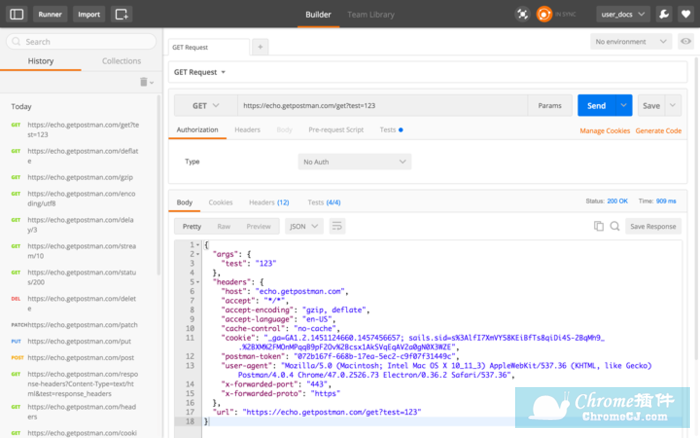Screen dimensions: 700x438
Task: Open the Pre-request Script tab
Action: click(336, 130)
